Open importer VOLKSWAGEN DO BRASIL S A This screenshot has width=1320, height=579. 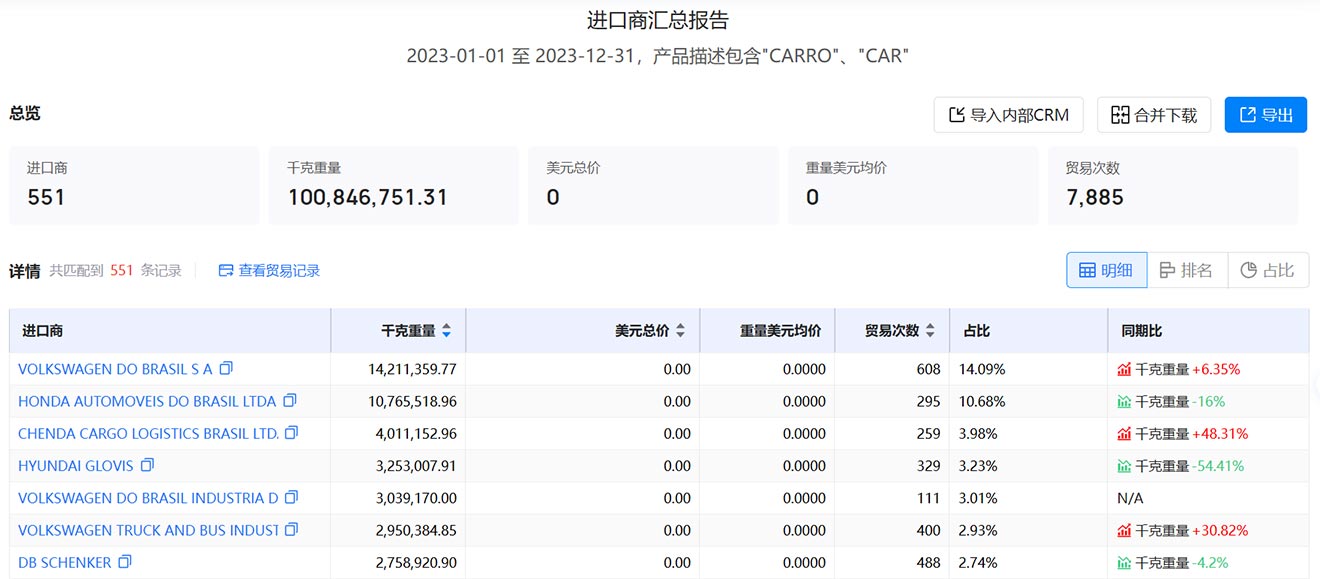click(115, 369)
